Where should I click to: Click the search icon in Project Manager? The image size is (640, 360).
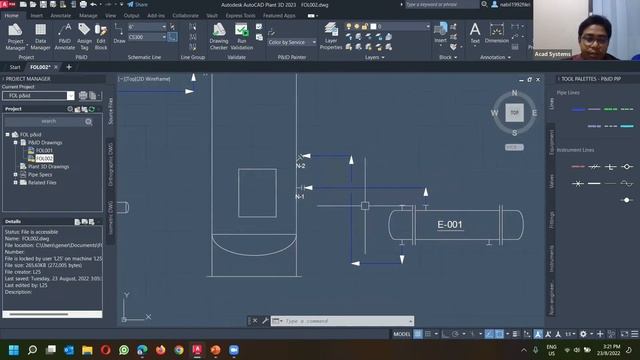click(x=89, y=122)
